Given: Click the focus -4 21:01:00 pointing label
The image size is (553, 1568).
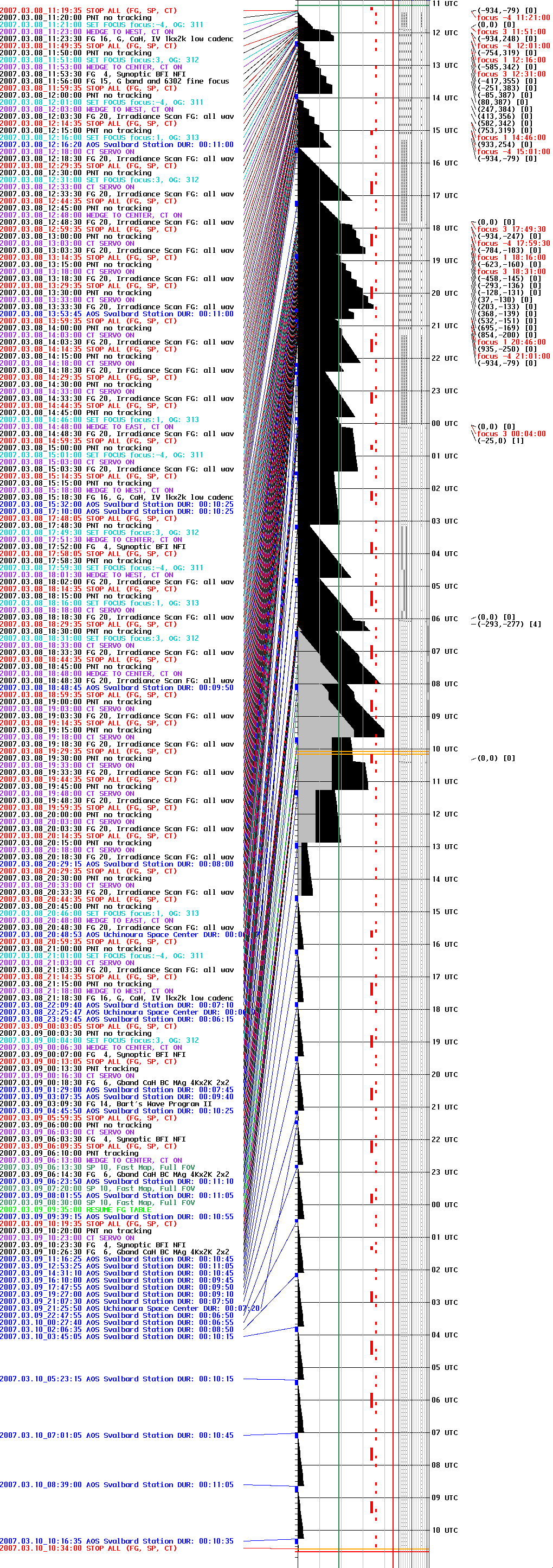Looking at the screenshot, I should tap(512, 356).
